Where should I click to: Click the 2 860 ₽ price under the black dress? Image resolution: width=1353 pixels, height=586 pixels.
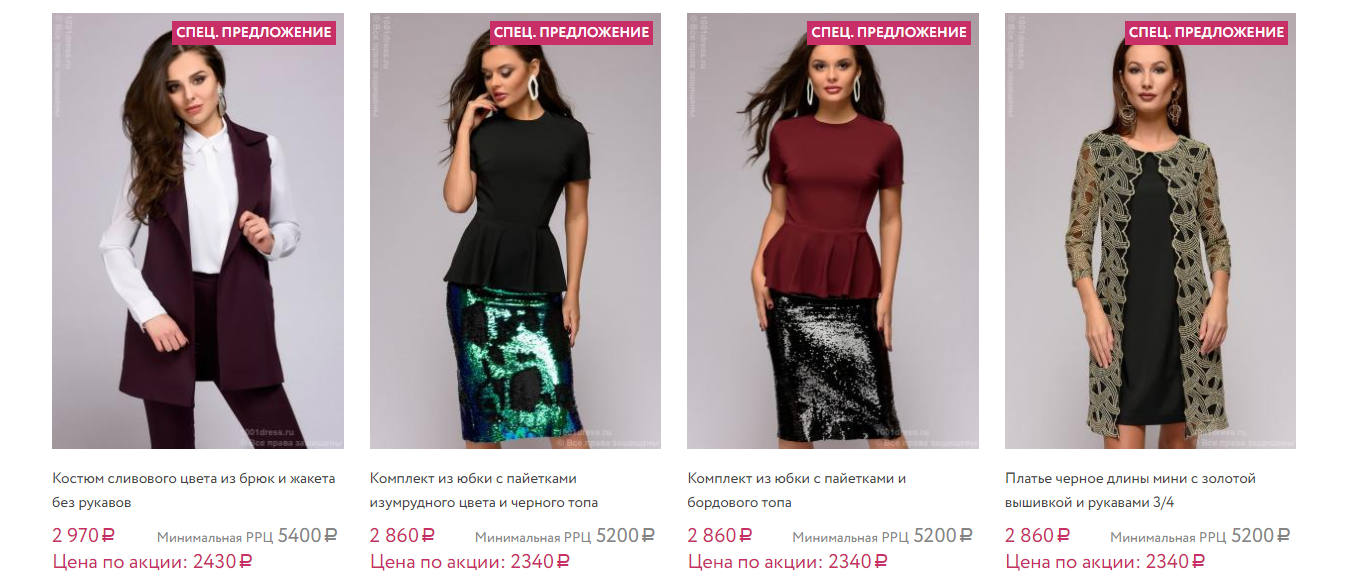tap(1037, 536)
